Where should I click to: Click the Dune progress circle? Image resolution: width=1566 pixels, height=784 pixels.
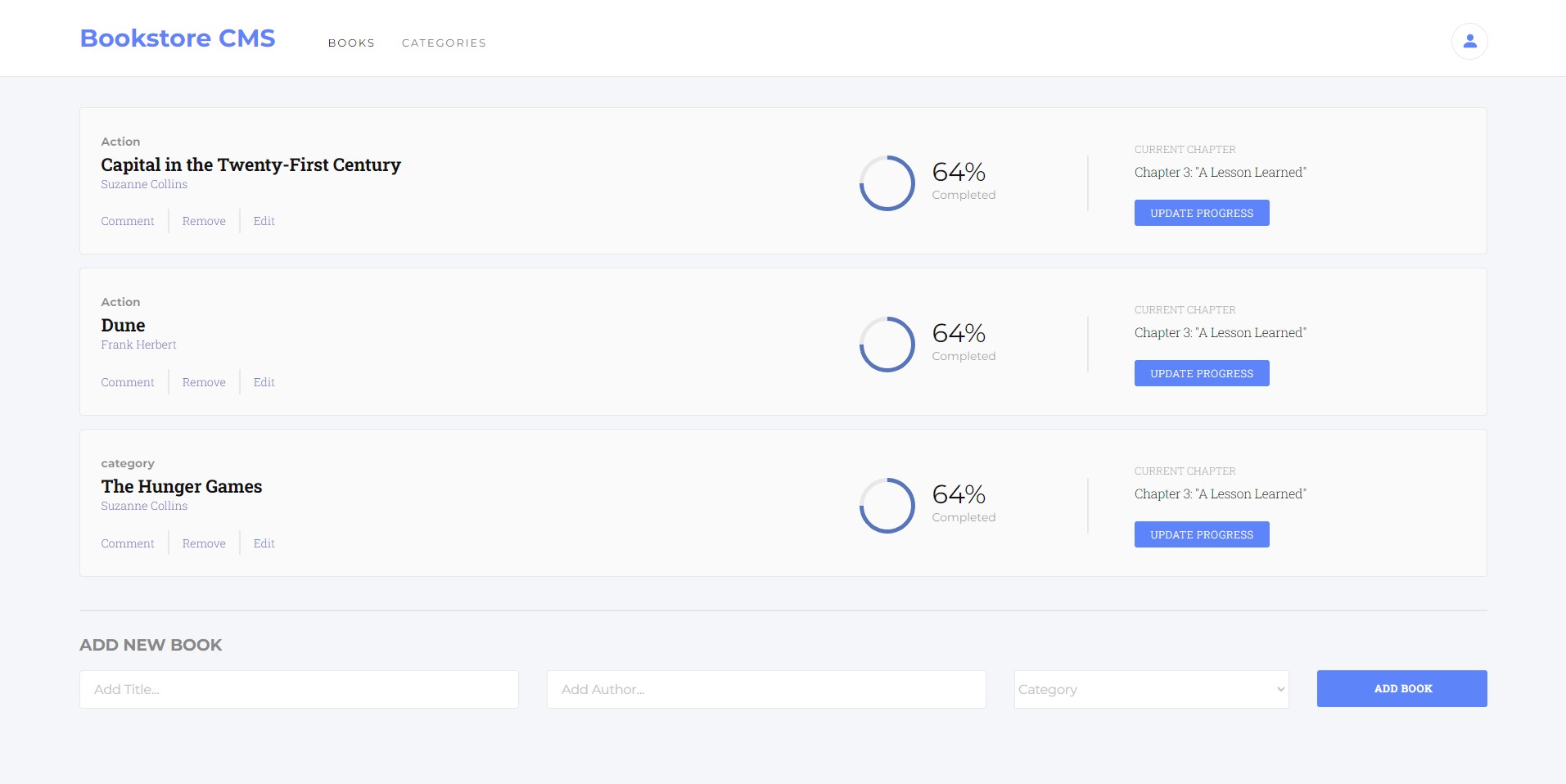pyautogui.click(x=887, y=345)
